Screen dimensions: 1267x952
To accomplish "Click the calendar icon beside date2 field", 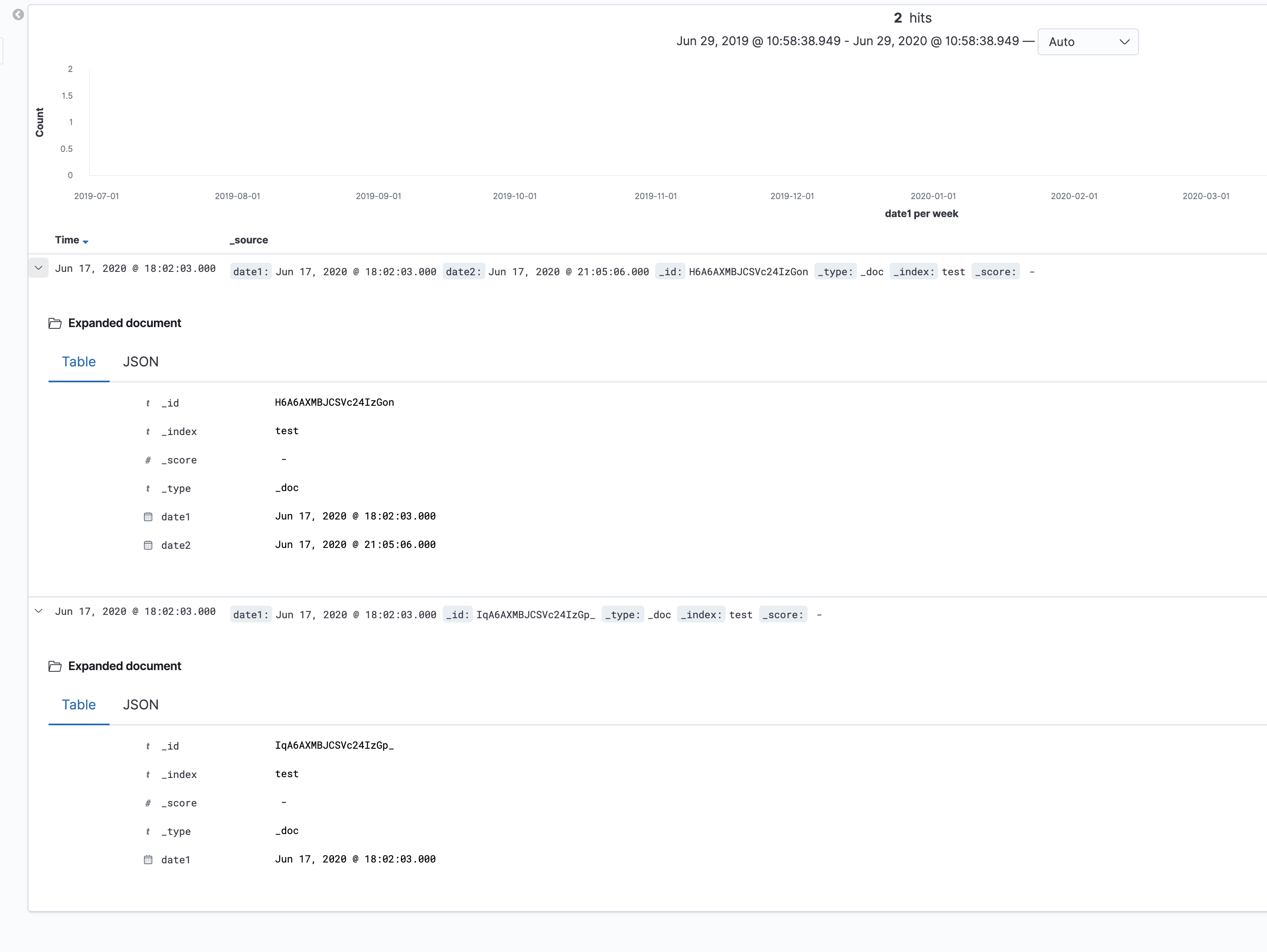I will [148, 545].
